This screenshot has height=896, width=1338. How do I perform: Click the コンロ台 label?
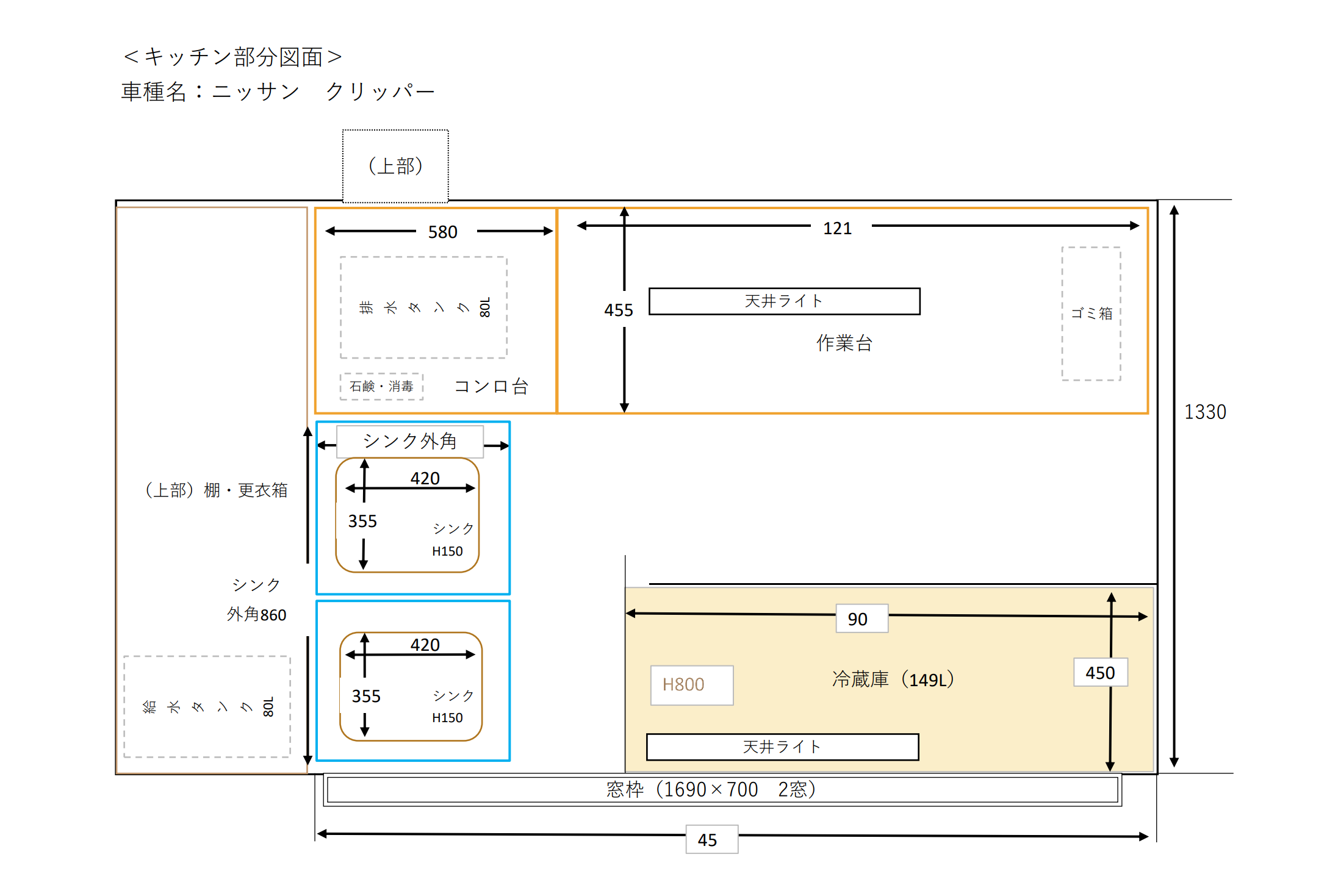491,386
